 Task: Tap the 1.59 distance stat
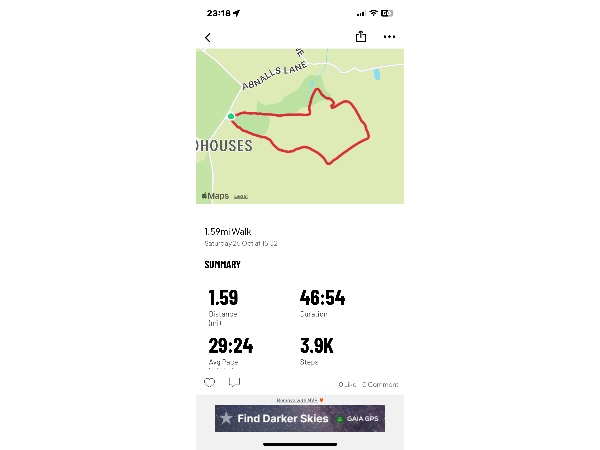coord(223,298)
